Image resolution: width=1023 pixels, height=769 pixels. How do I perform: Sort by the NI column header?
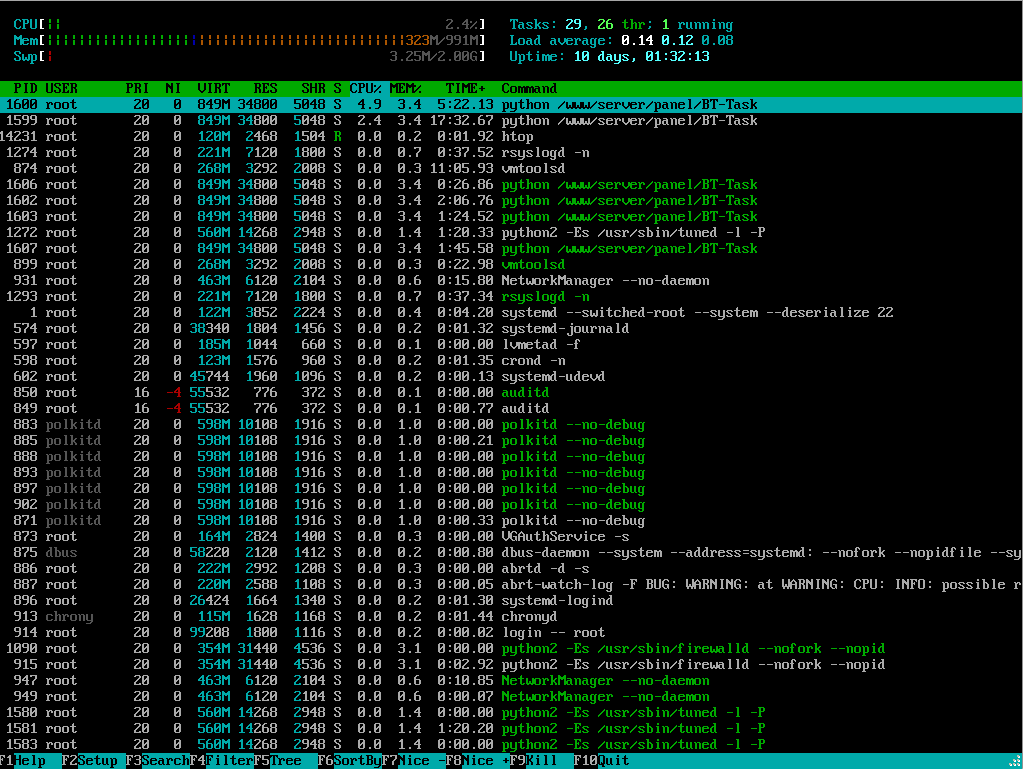(x=173, y=88)
